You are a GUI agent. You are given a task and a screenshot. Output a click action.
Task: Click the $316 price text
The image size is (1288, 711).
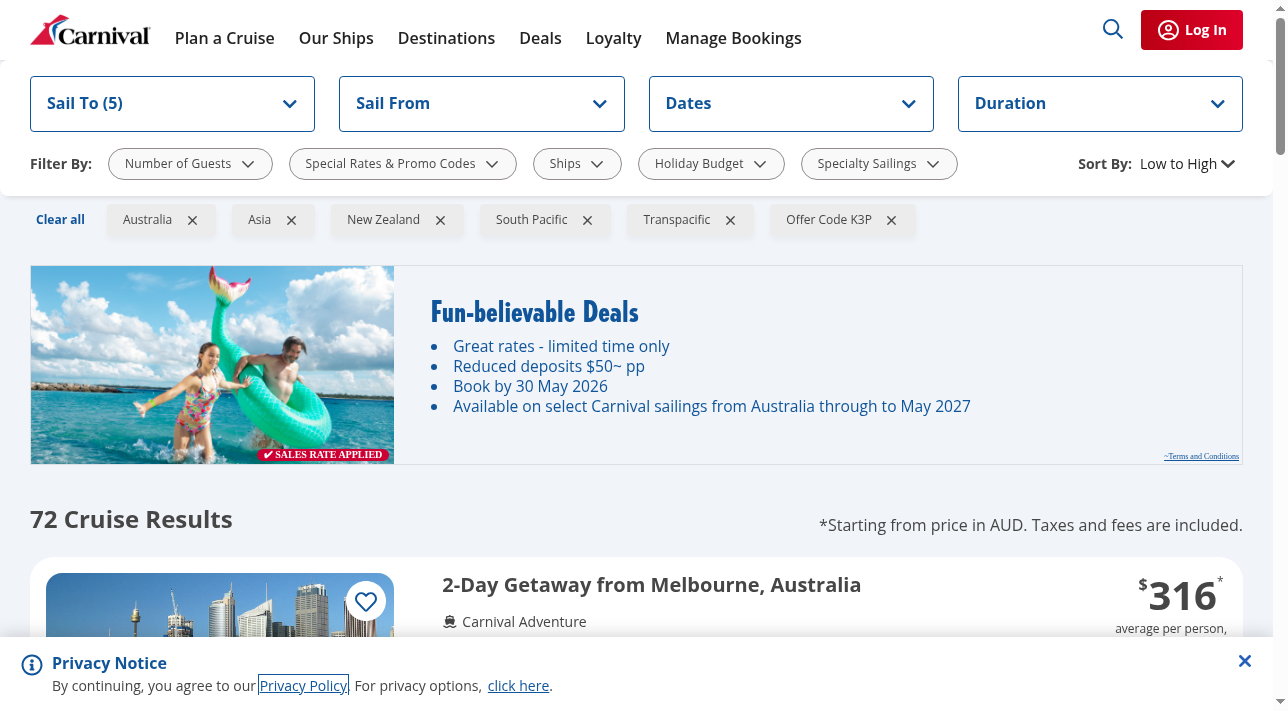point(1182,597)
